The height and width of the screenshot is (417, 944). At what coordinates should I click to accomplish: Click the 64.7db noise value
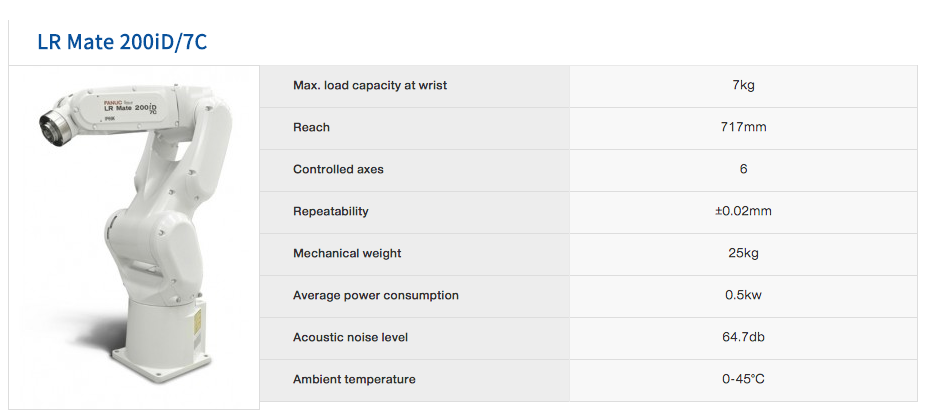[743, 337]
